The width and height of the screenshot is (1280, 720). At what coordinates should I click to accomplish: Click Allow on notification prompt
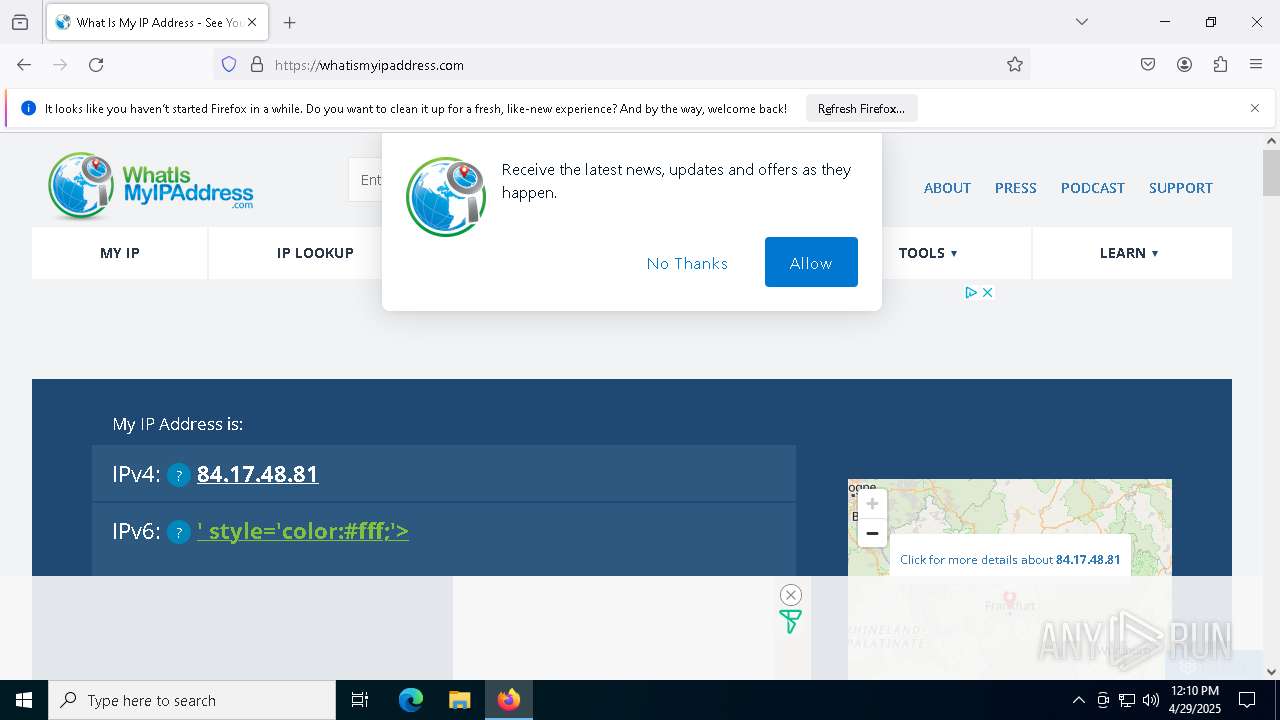pyautogui.click(x=811, y=262)
